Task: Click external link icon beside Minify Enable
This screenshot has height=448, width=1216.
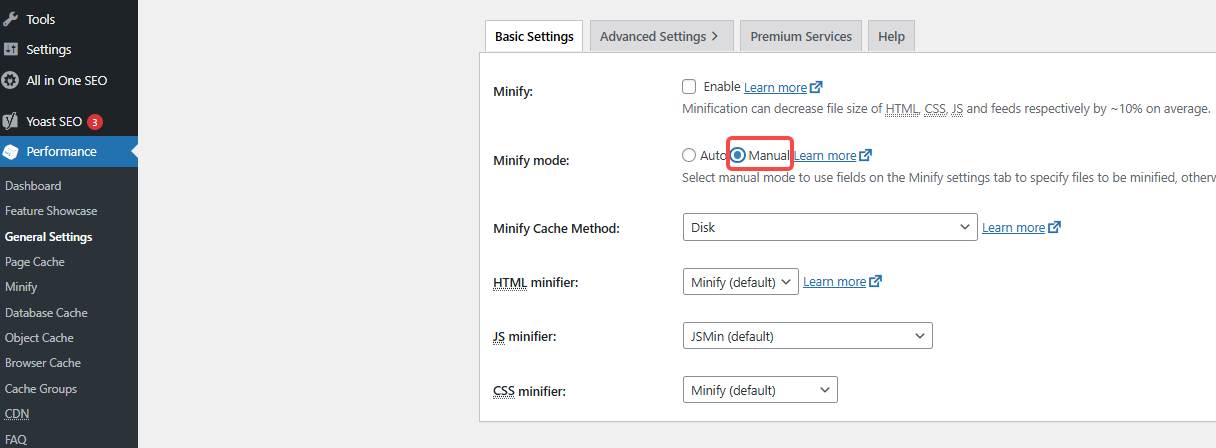Action: pos(816,87)
